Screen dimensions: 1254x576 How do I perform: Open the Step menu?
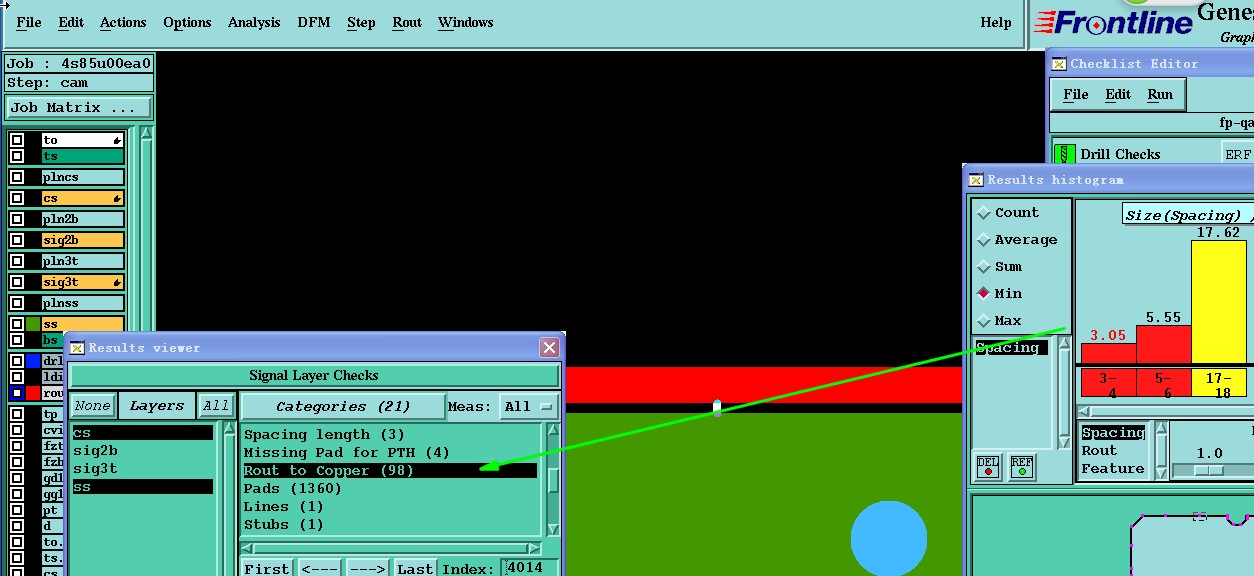point(361,22)
